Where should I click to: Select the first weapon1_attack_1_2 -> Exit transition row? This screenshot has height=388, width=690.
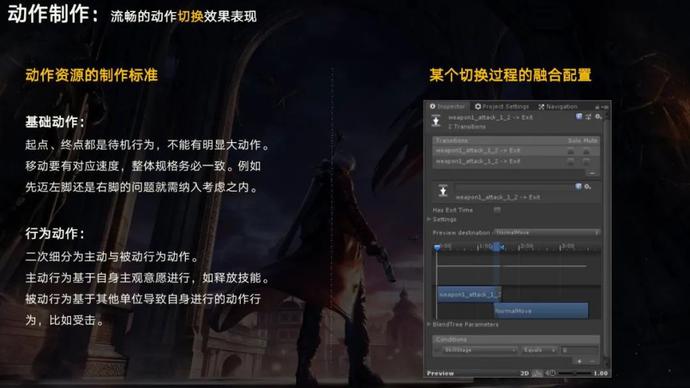516,150
